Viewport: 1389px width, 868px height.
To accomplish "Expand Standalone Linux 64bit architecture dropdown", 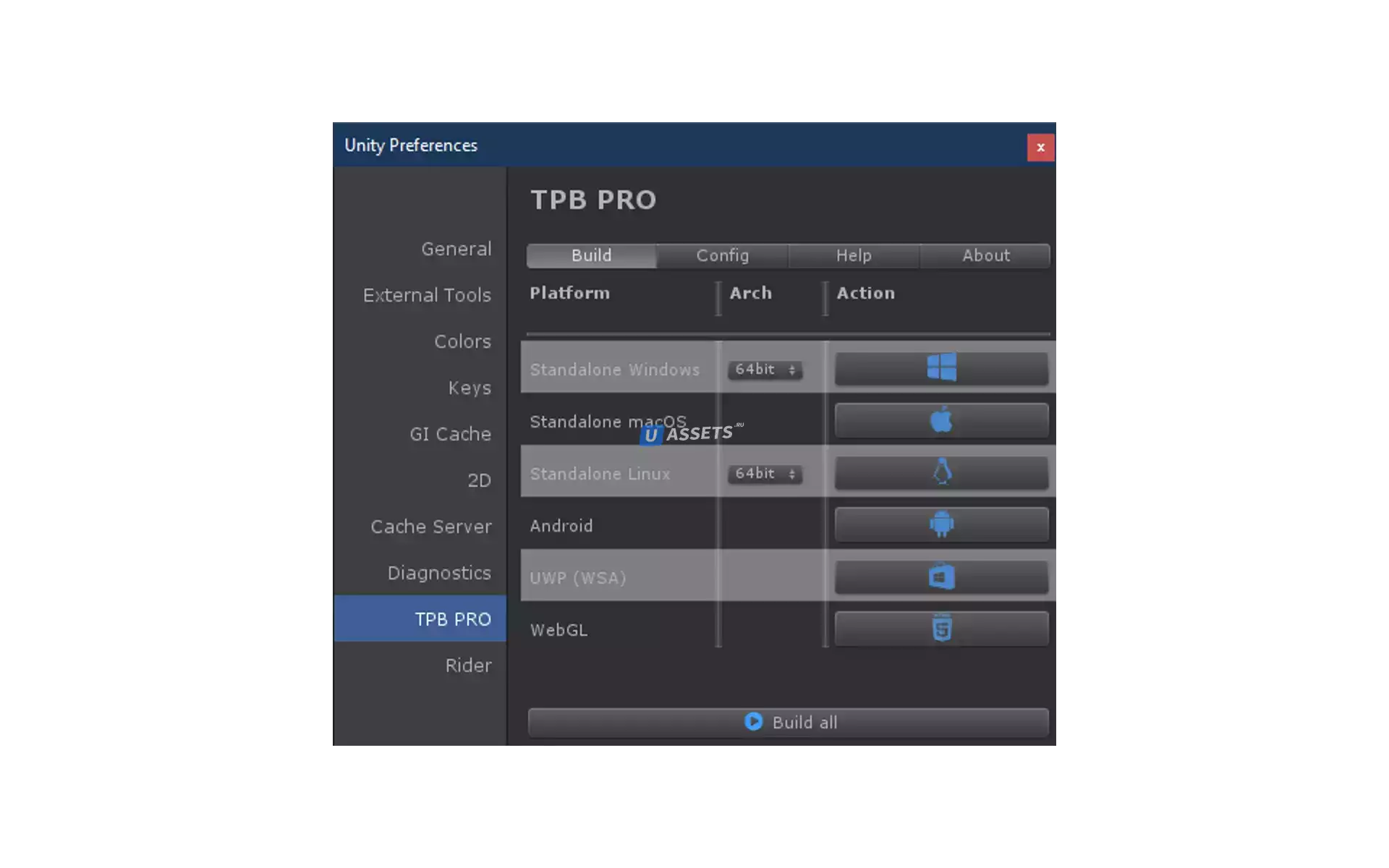I will 765,474.
